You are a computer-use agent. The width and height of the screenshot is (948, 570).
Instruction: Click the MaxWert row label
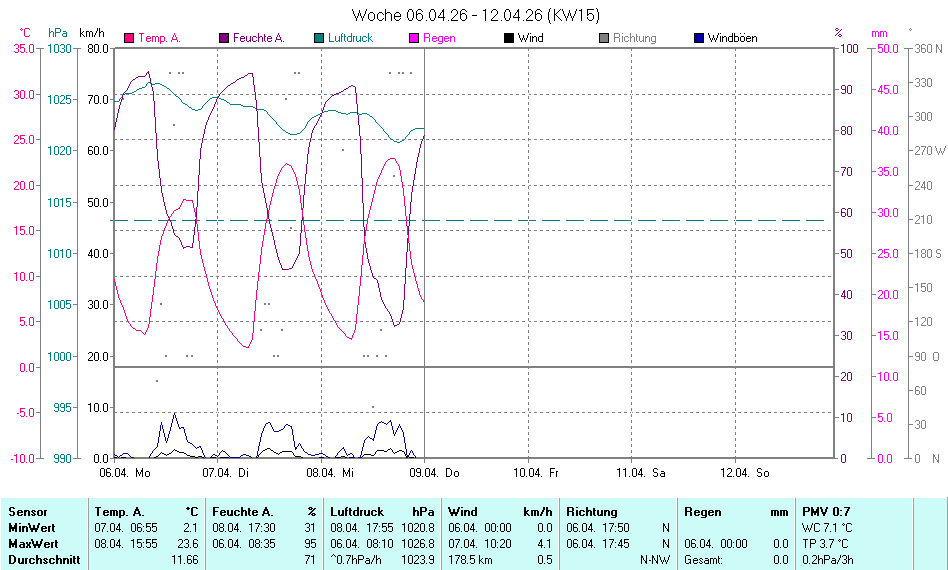[x=34, y=544]
